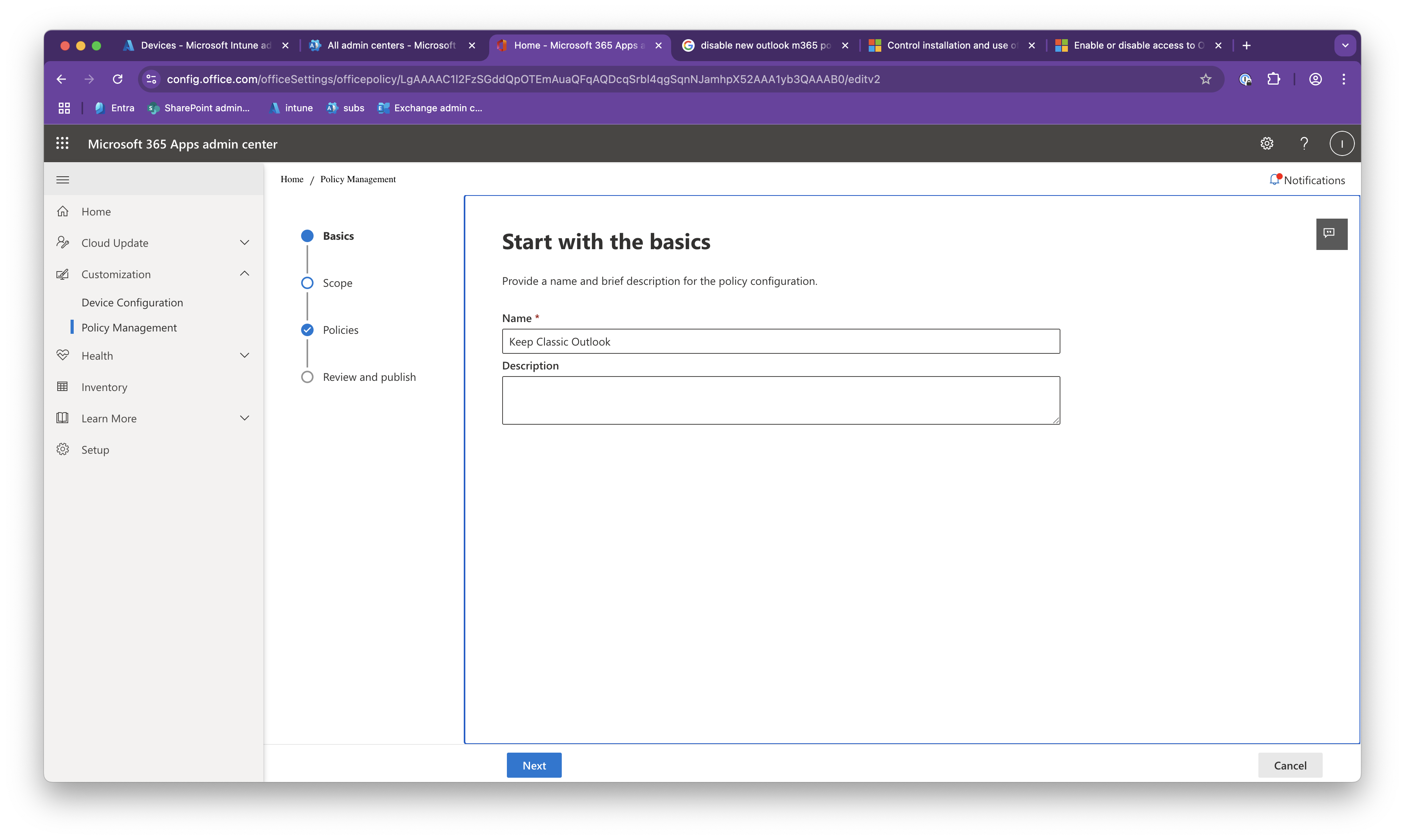Open the SharePoint admin bookmark
Viewport: 1405px width, 840px height.
tap(199, 108)
